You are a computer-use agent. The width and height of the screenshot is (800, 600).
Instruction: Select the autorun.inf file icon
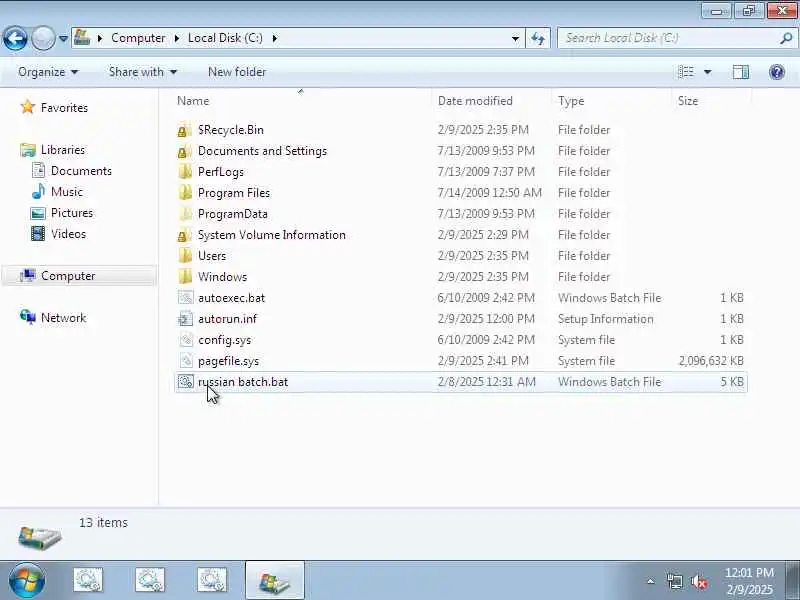(186, 318)
